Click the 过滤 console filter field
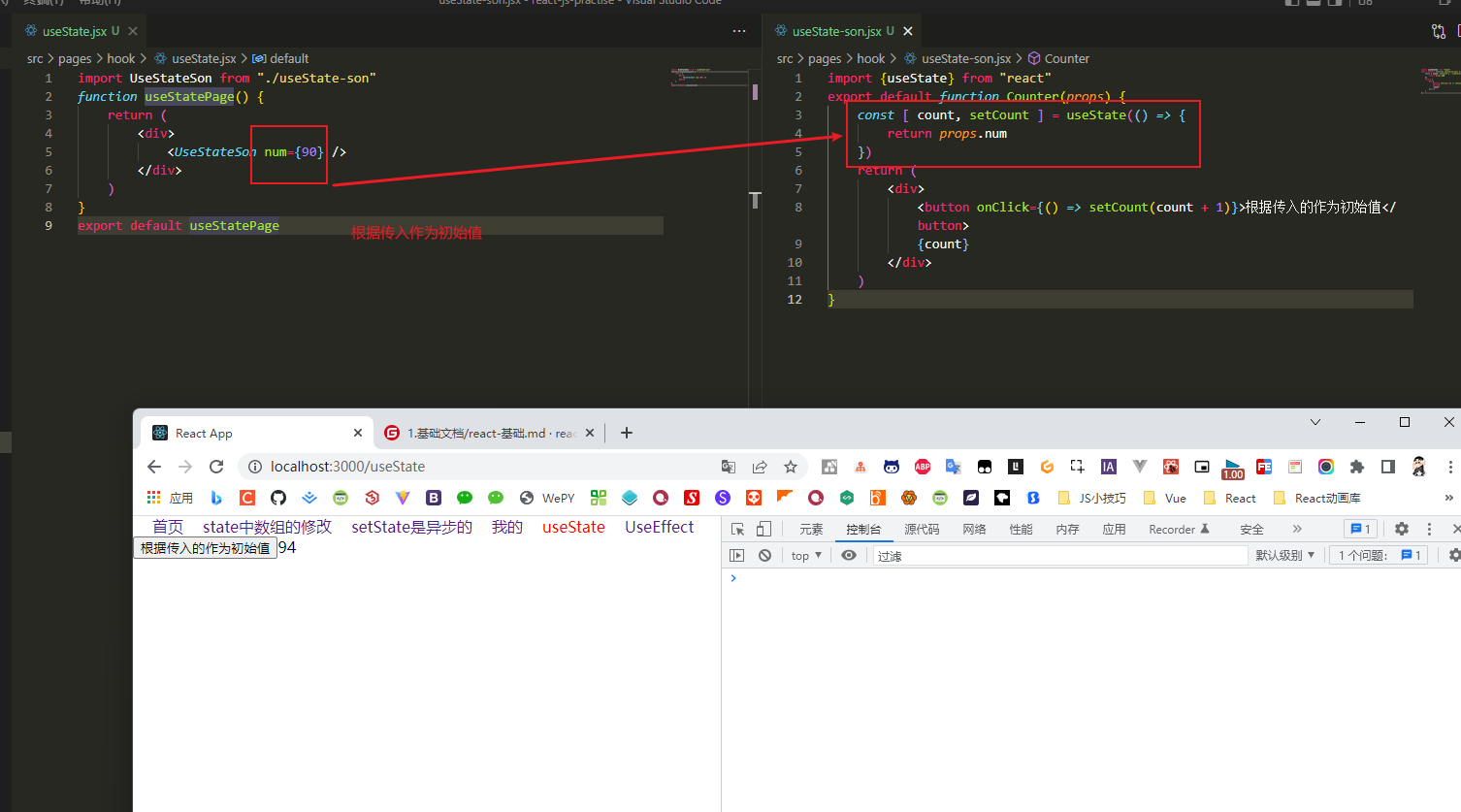Image resolution: width=1461 pixels, height=812 pixels. pyautogui.click(x=1060, y=556)
